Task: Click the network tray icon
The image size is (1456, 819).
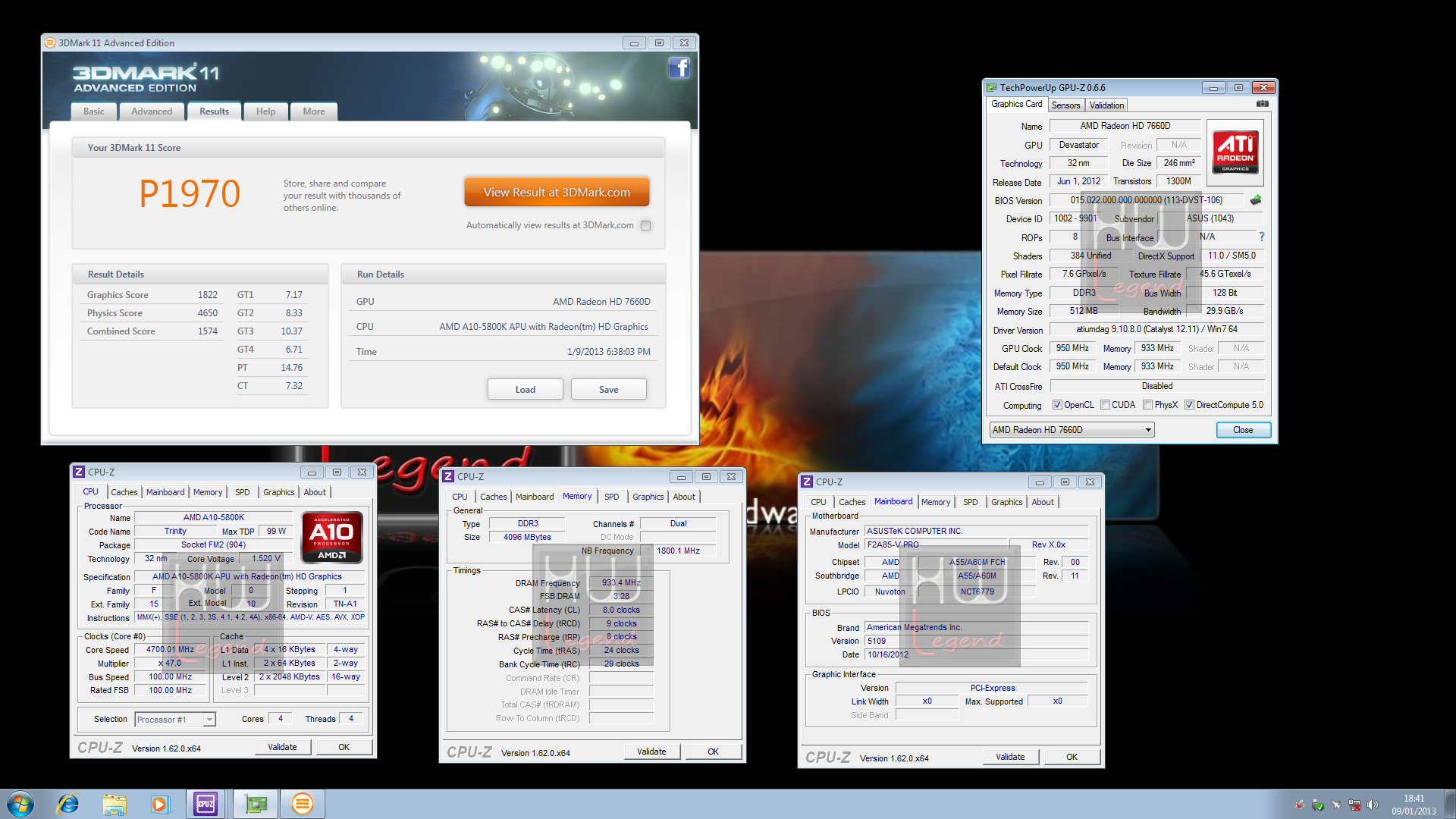Action: pos(1354,805)
